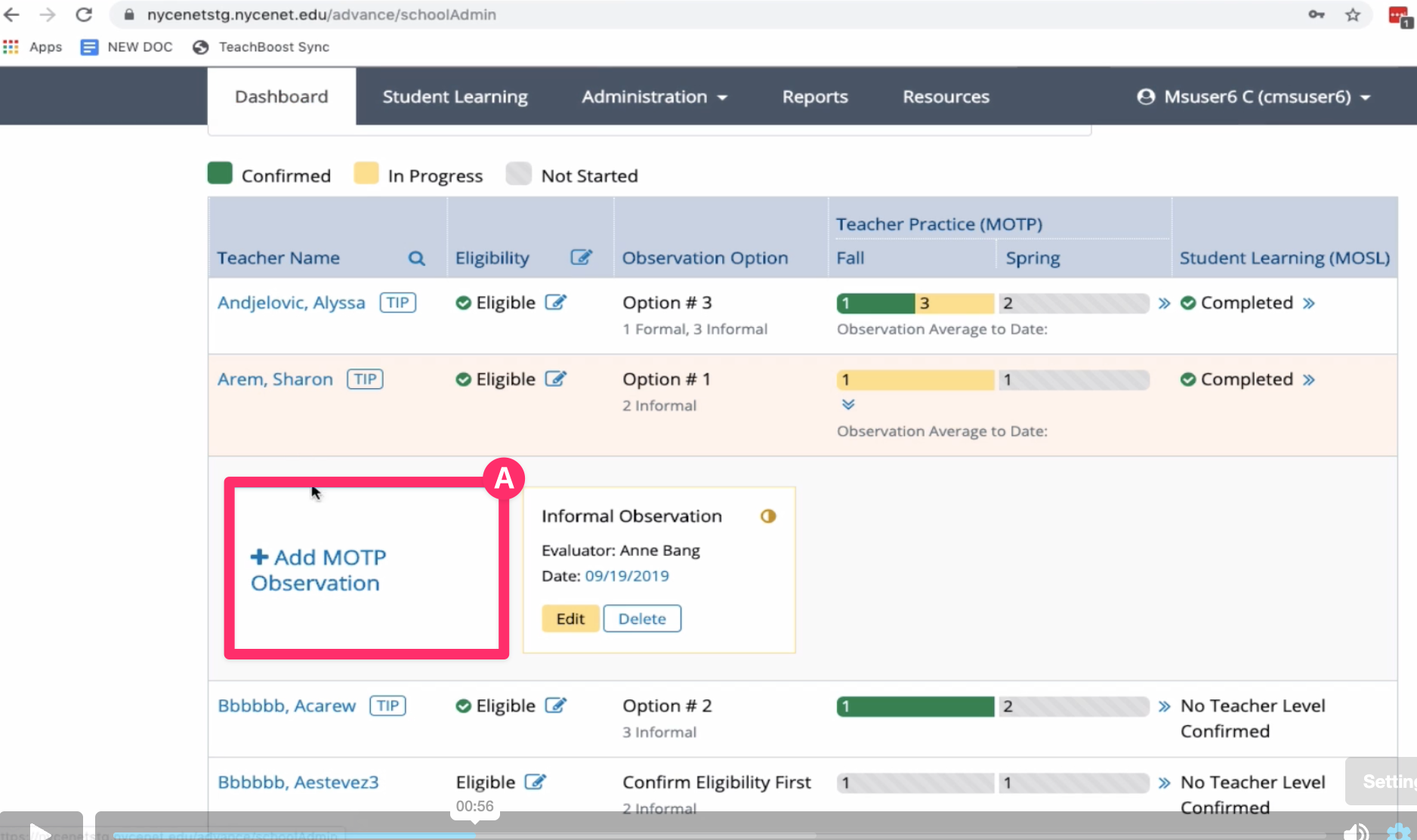Open teacher Andjelovic, Alyssa
The width and height of the screenshot is (1417, 840).
[292, 303]
